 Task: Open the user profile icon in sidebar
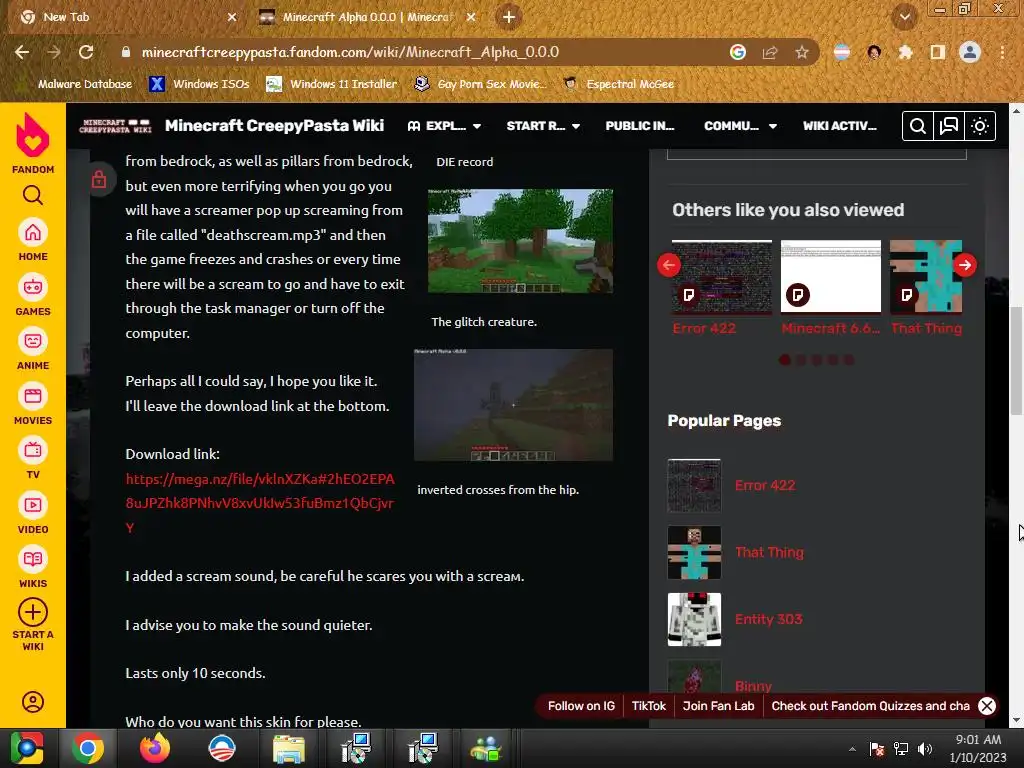(33, 702)
